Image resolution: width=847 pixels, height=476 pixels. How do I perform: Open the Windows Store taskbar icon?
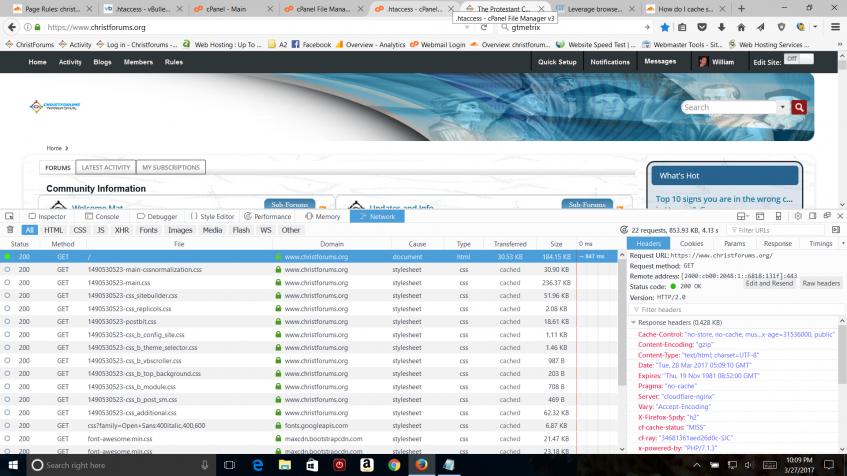click(312, 465)
